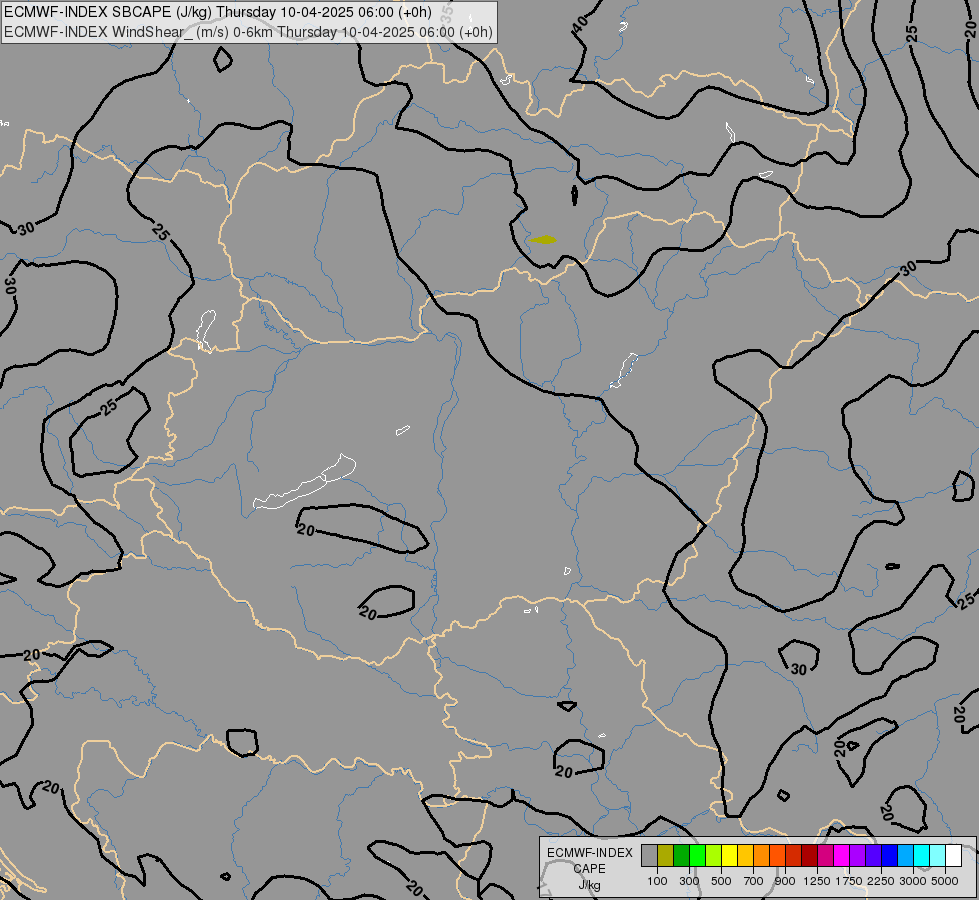Click the legend value 900
979x900 pixels.
785,881
